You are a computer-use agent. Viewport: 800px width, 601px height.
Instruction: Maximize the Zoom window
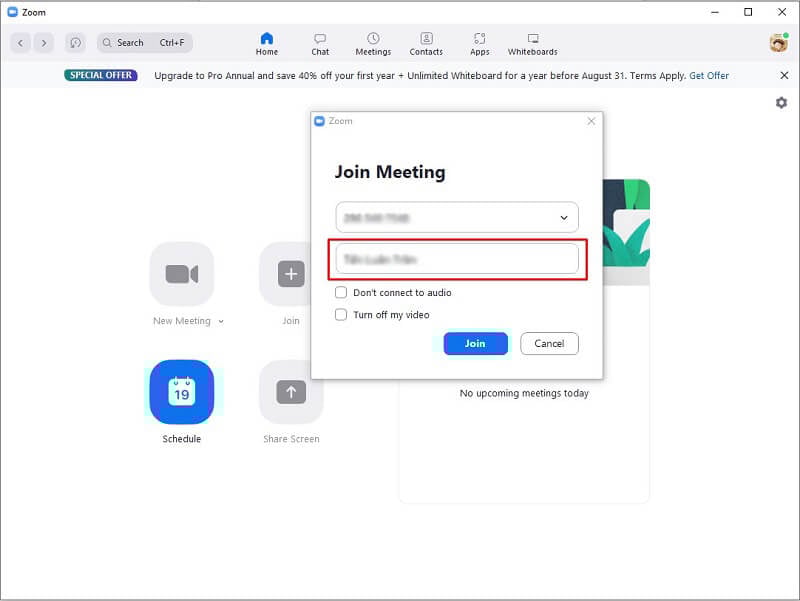coord(748,12)
